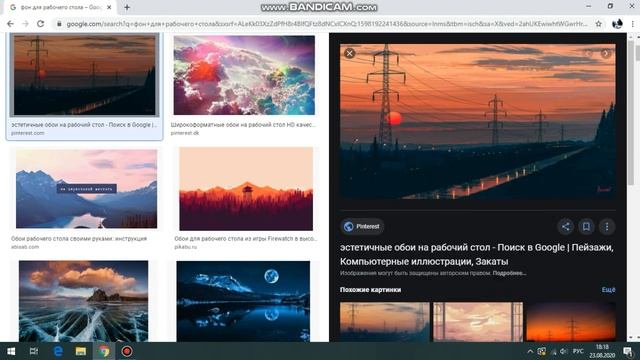This screenshot has width=640, height=360.
Task: Open the Firewatch tower wallpaper thumbnail
Action: [x=246, y=189]
